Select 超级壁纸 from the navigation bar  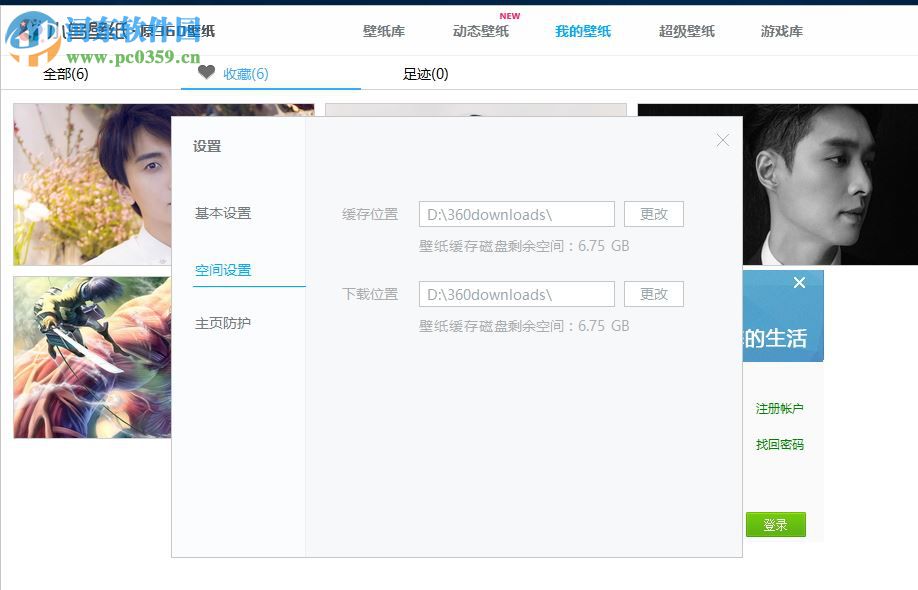pos(688,31)
